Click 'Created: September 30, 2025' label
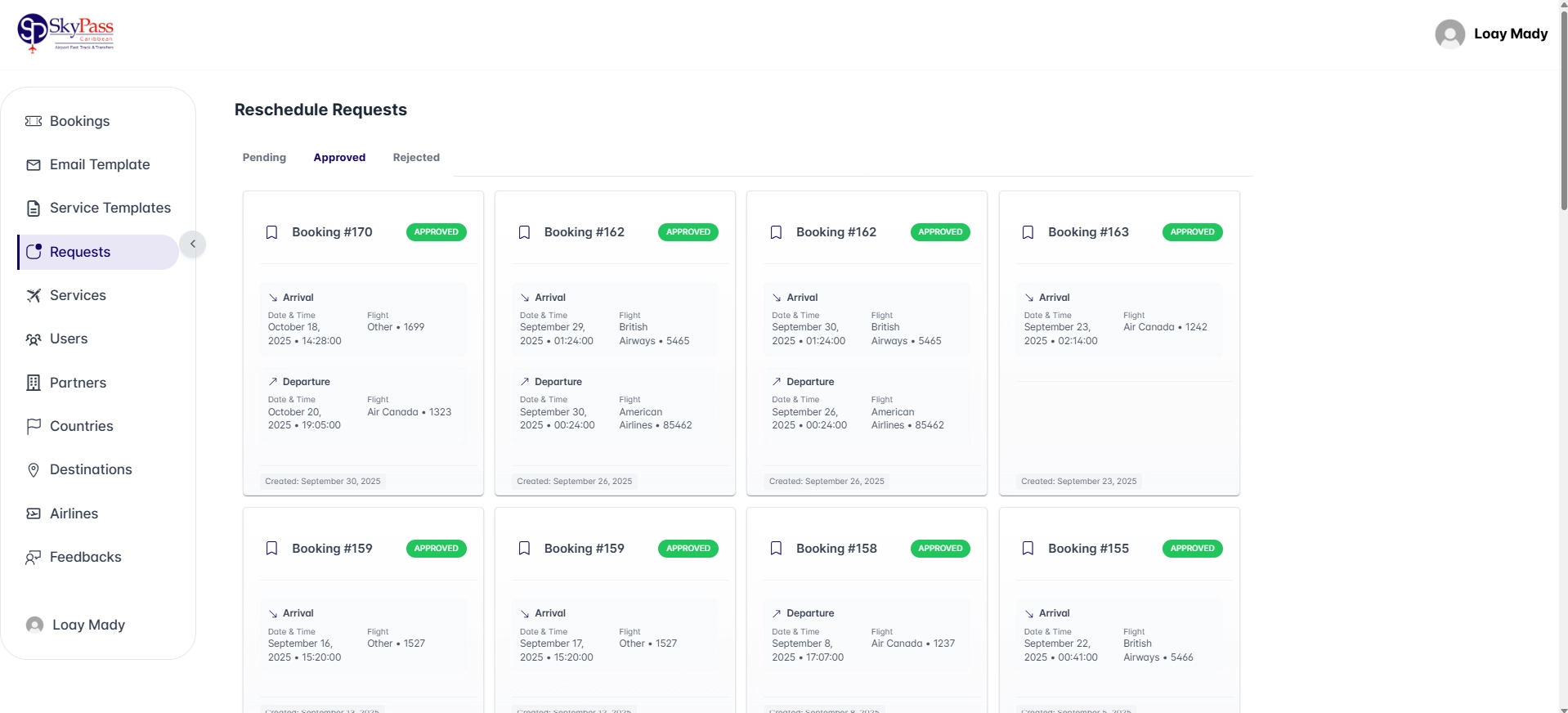This screenshot has width=1568, height=713. (323, 482)
